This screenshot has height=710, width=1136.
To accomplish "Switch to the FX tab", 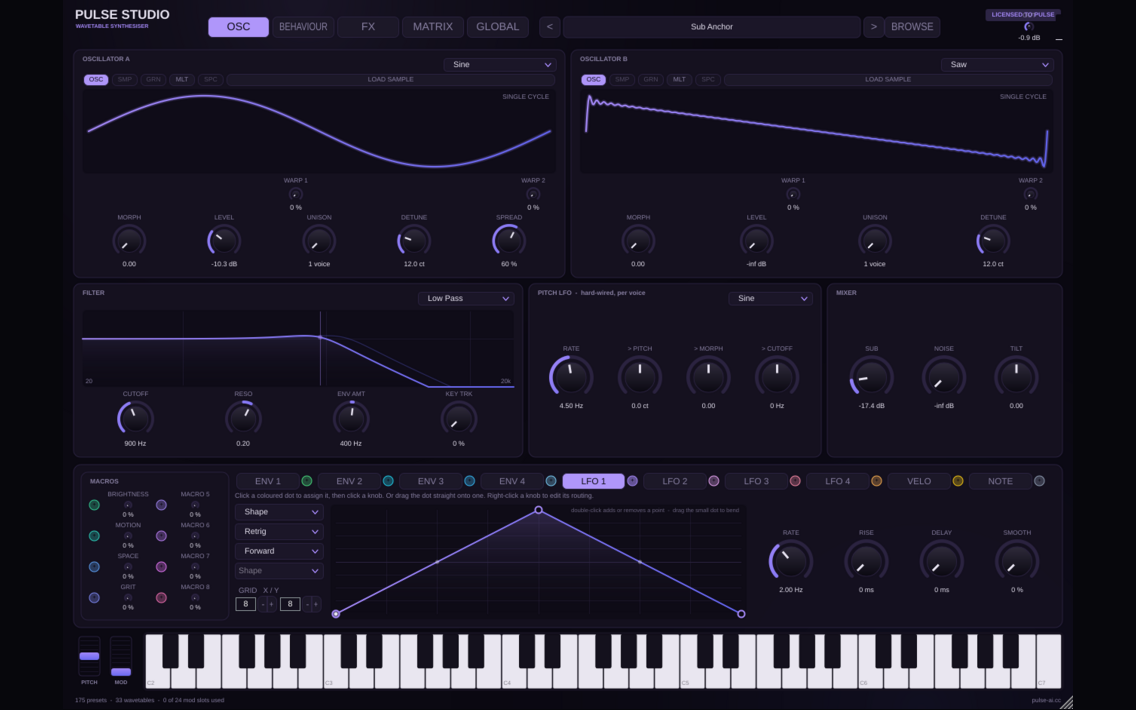I will (368, 27).
